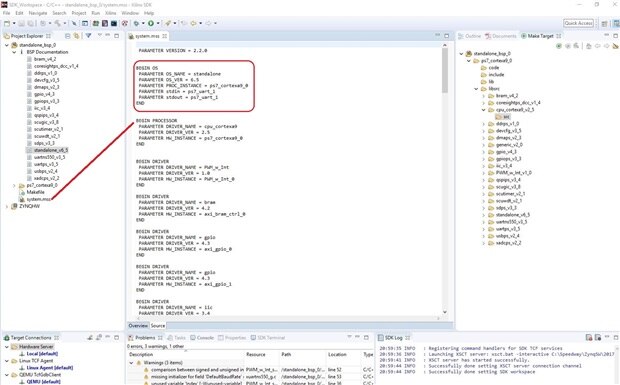The width and height of the screenshot is (620, 385).
Task: Click the Save All toolbar icon
Action: click(x=30, y=23)
